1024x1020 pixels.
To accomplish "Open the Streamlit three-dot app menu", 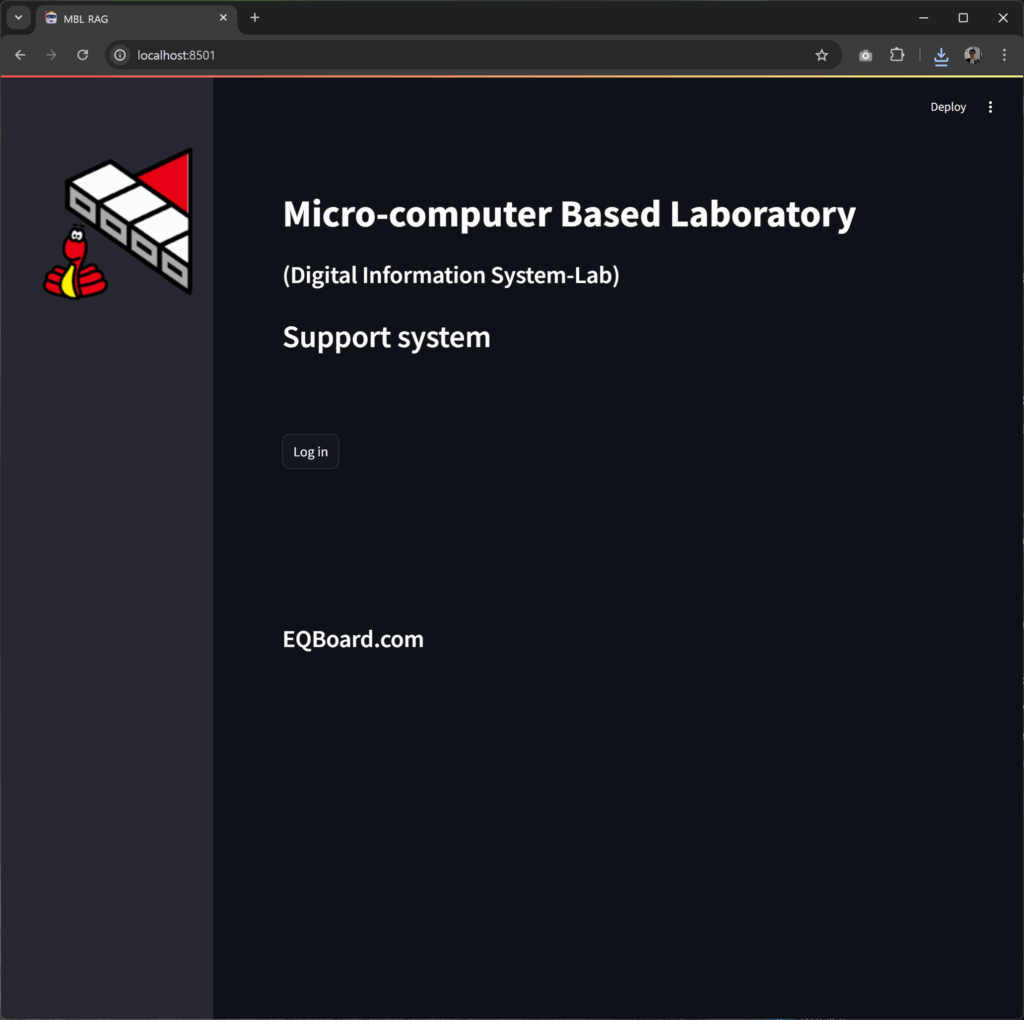I will coord(990,107).
